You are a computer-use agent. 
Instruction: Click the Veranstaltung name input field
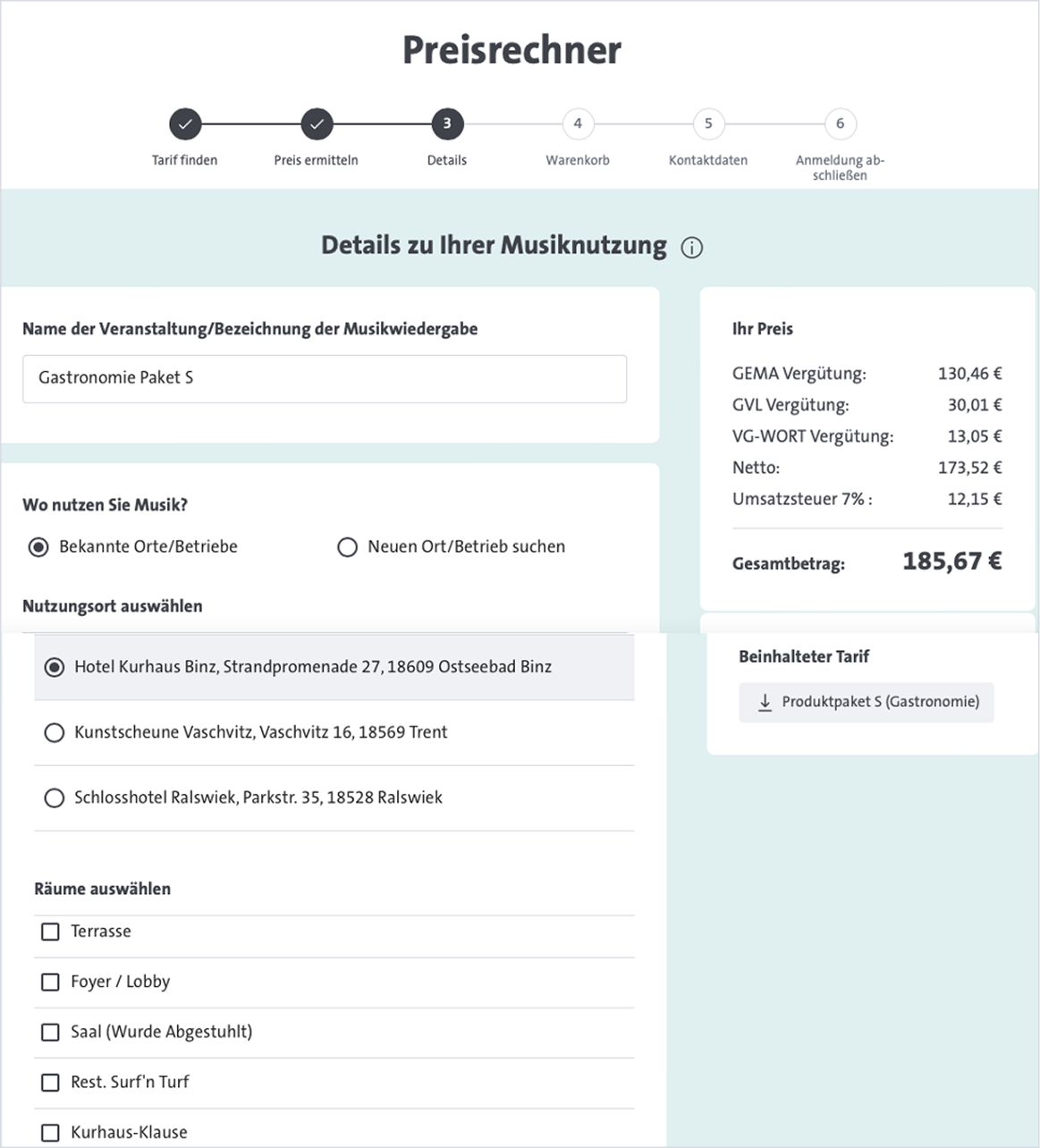(325, 379)
